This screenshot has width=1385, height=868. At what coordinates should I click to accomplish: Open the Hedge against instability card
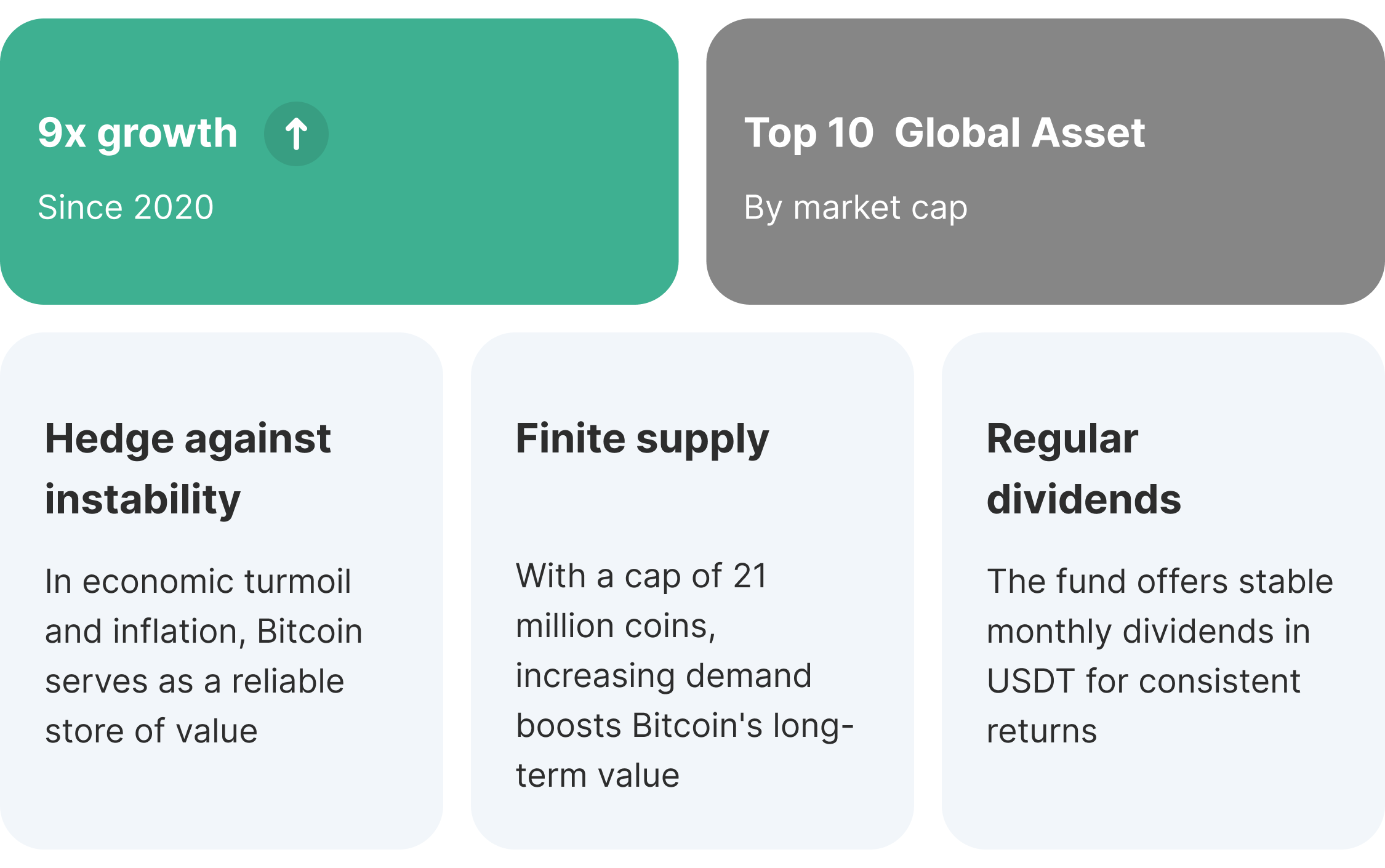point(222,800)
